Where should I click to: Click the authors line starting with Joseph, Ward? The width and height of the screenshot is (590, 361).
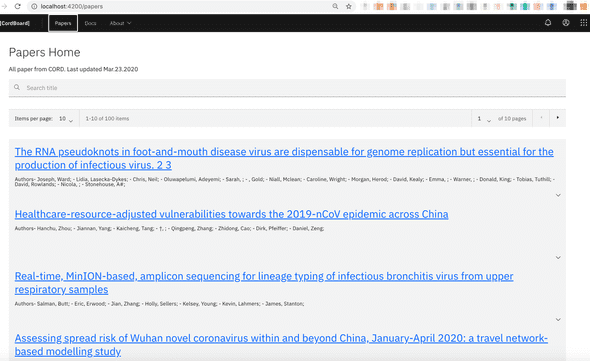tap(285, 182)
